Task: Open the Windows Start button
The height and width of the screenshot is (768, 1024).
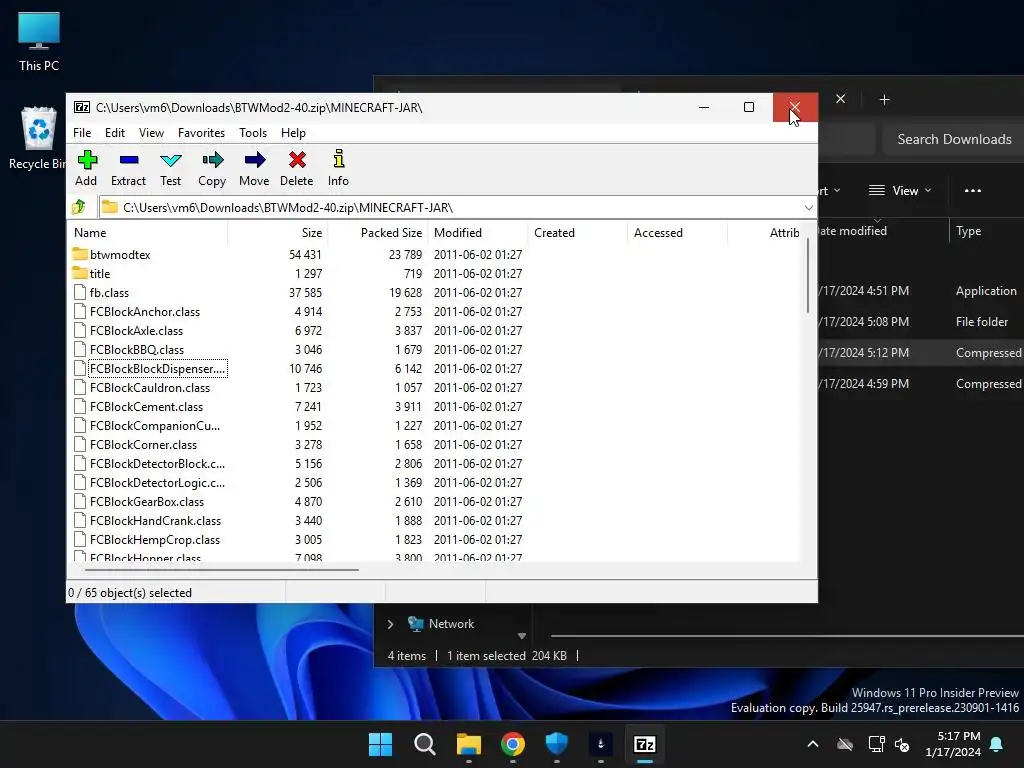Action: point(380,744)
